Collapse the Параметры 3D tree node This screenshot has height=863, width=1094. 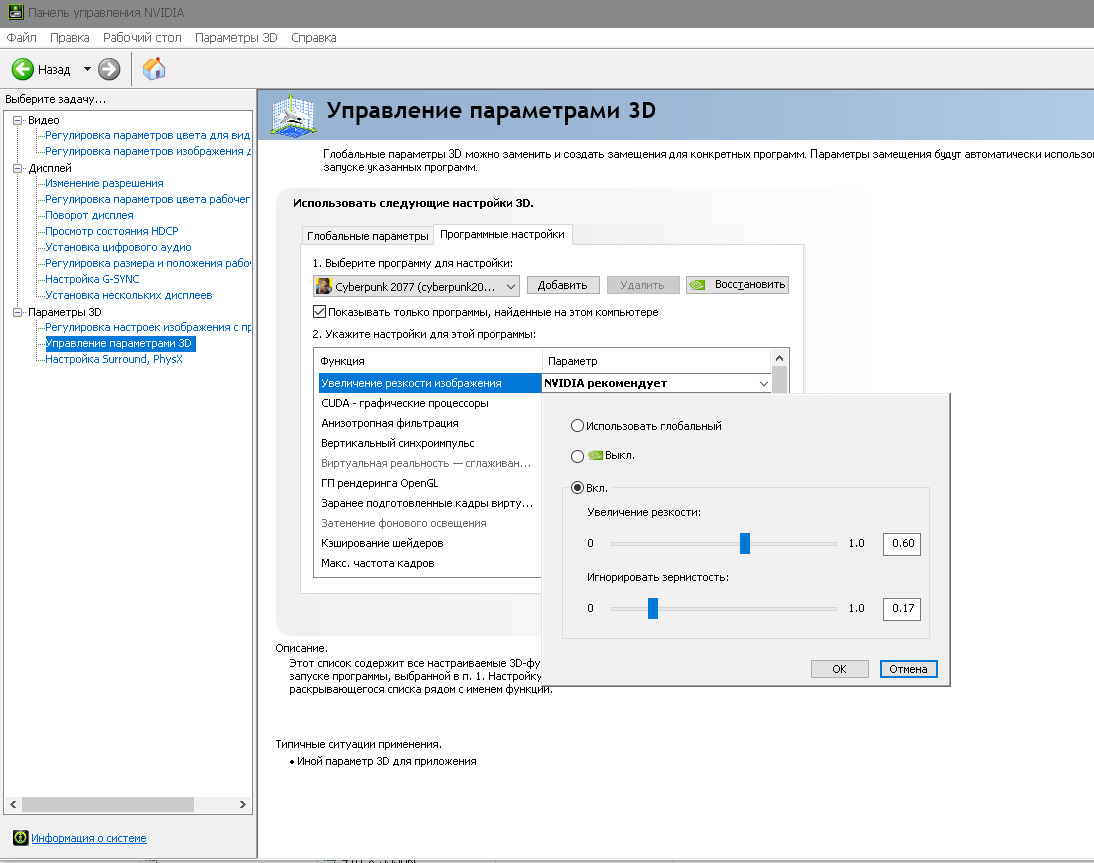18,312
